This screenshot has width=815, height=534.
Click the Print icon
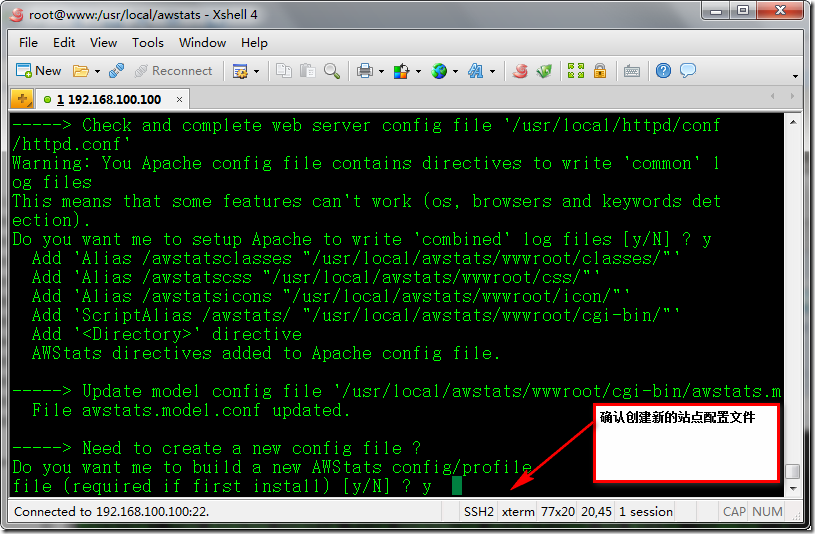tap(364, 71)
